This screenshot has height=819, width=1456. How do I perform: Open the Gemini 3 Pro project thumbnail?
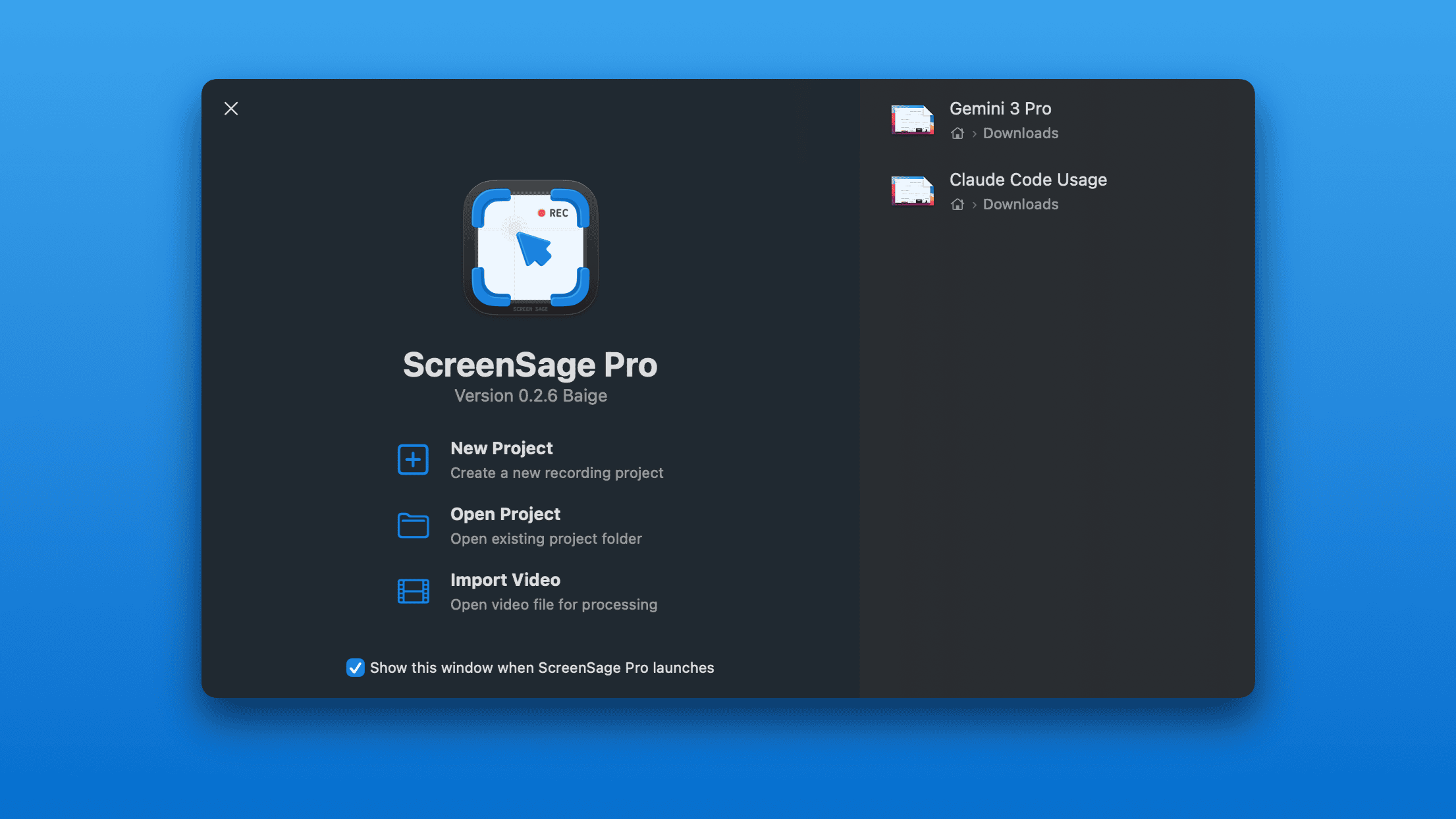click(x=912, y=120)
